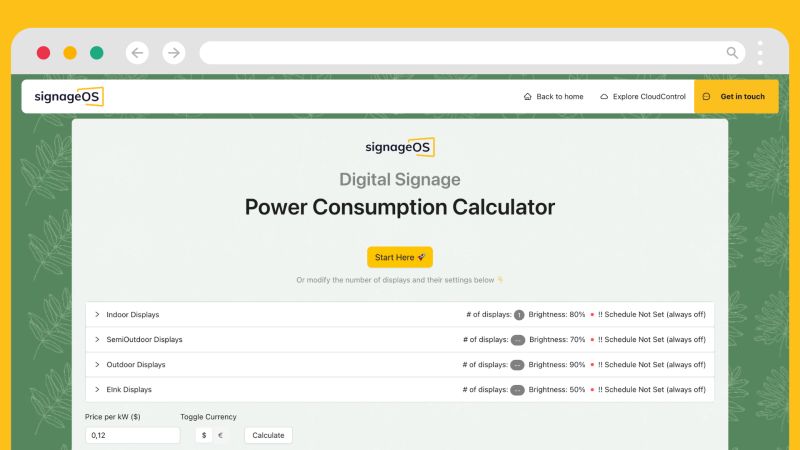The image size is (800, 450).
Task: Expand the Indoor Displays row
Action: (97, 315)
